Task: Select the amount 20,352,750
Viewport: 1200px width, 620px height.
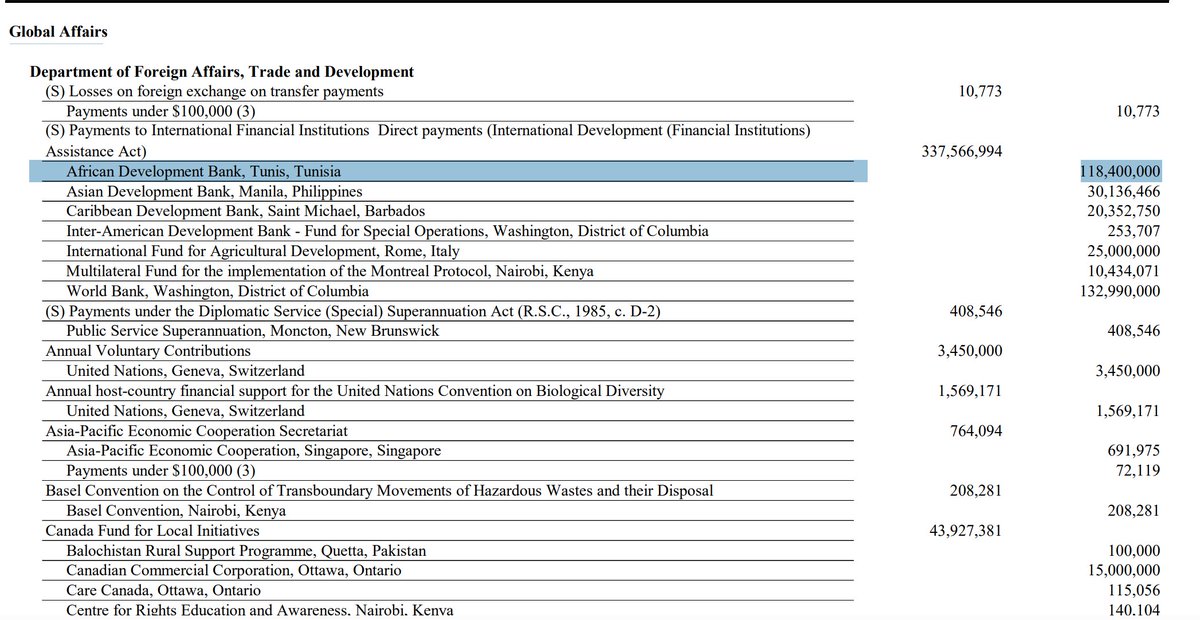Action: tap(1124, 211)
